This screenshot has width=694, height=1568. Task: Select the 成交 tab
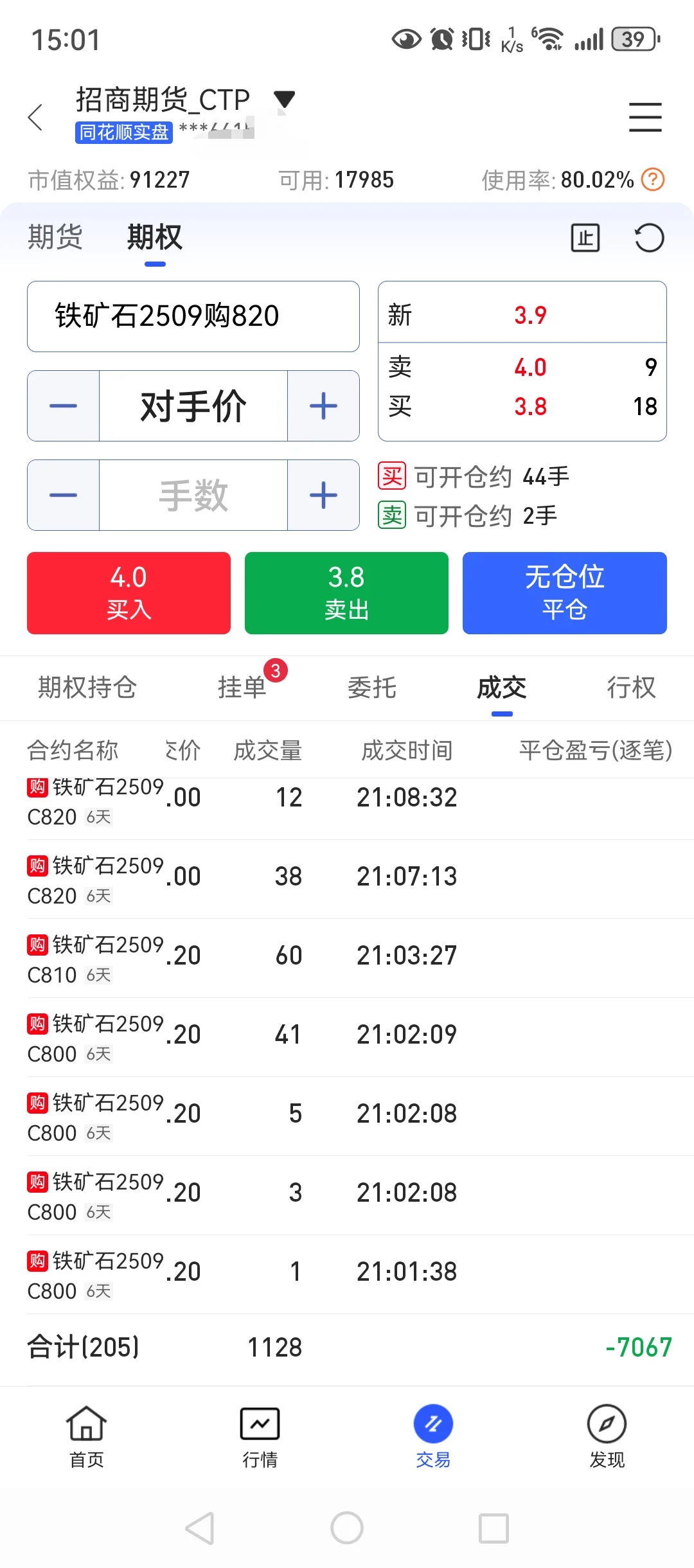pyautogui.click(x=502, y=688)
